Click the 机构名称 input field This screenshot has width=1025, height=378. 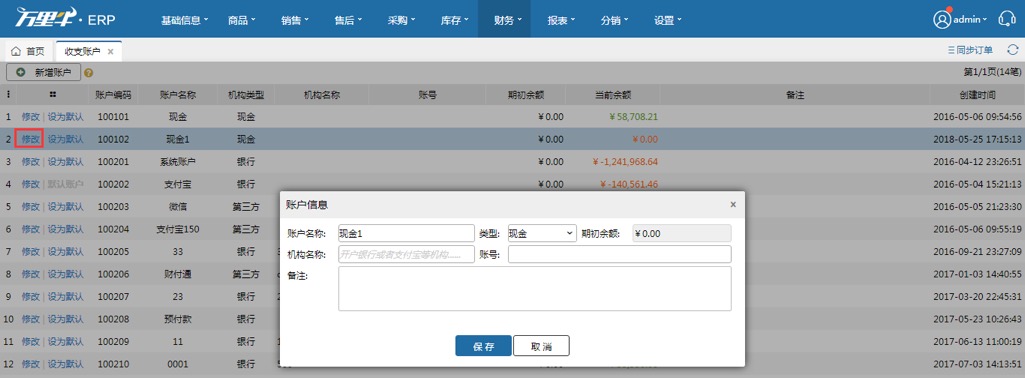406,254
